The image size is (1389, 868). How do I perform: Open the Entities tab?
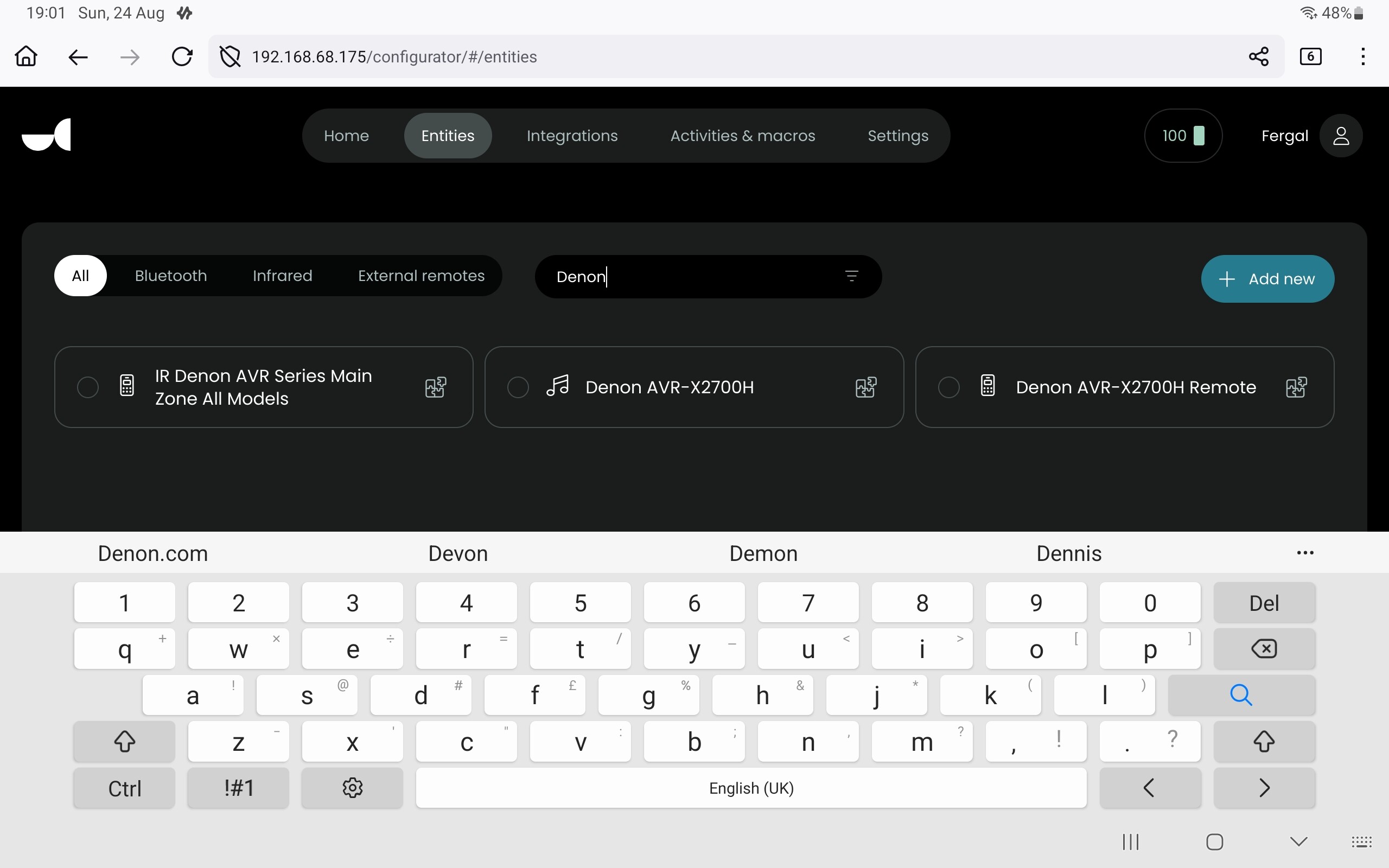click(x=448, y=136)
